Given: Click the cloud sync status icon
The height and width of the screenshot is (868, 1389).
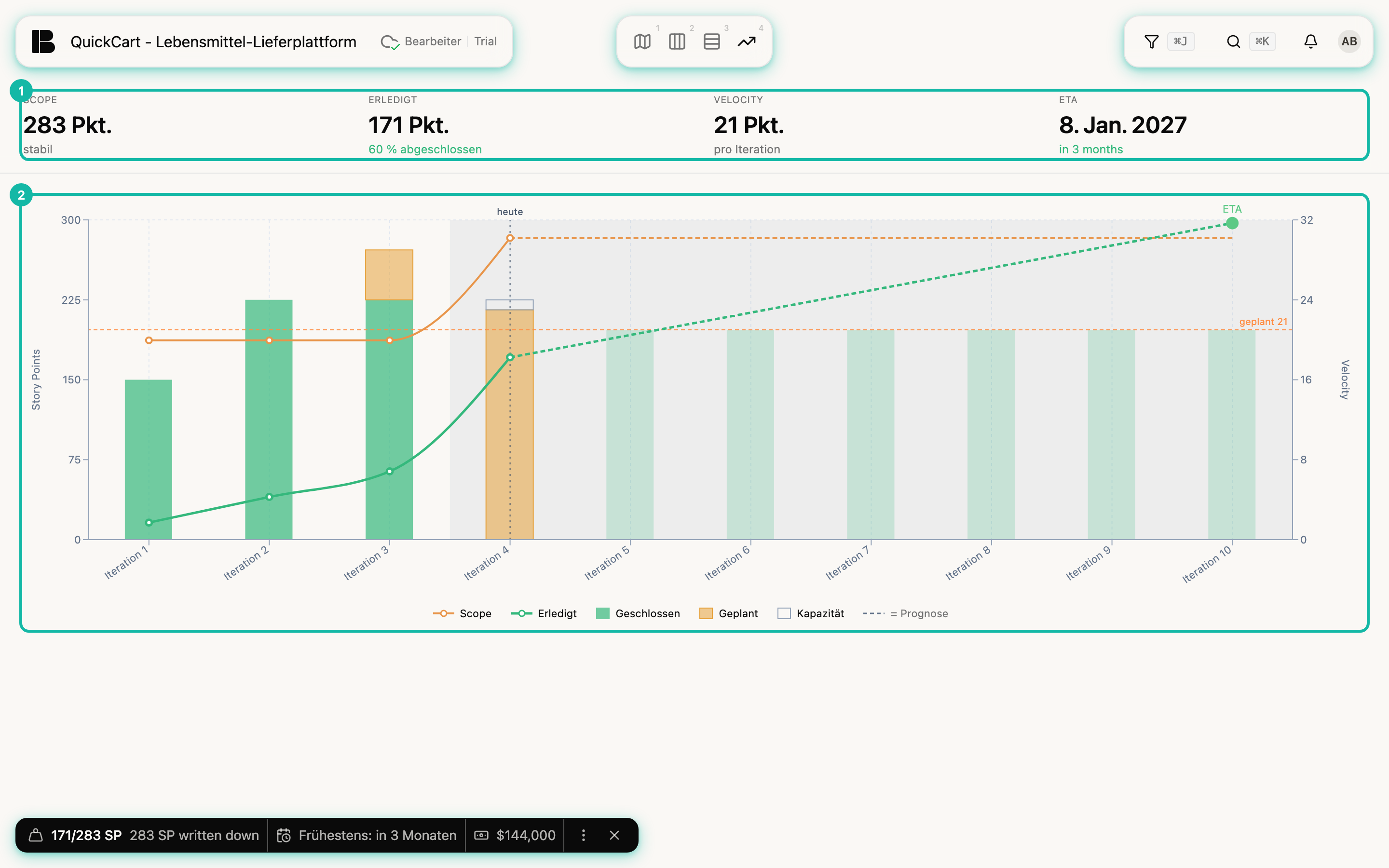Looking at the screenshot, I should [x=390, y=42].
